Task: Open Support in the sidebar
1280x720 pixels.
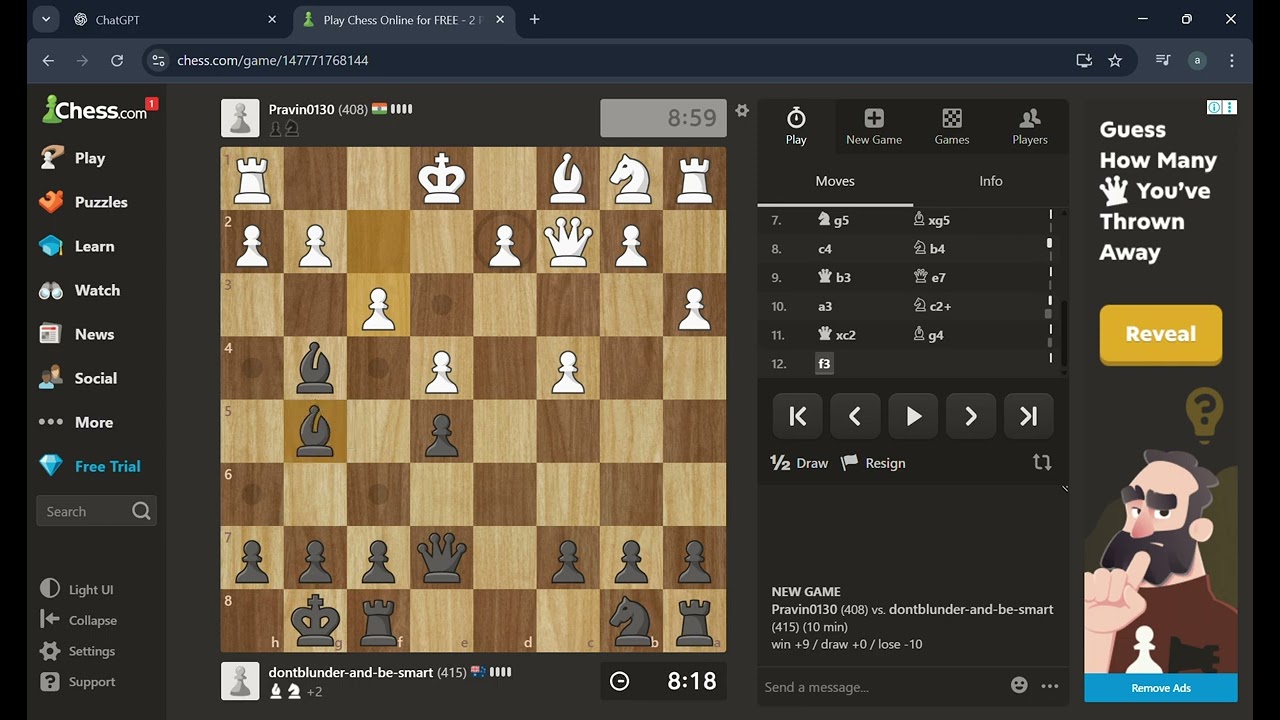Action: (x=78, y=682)
